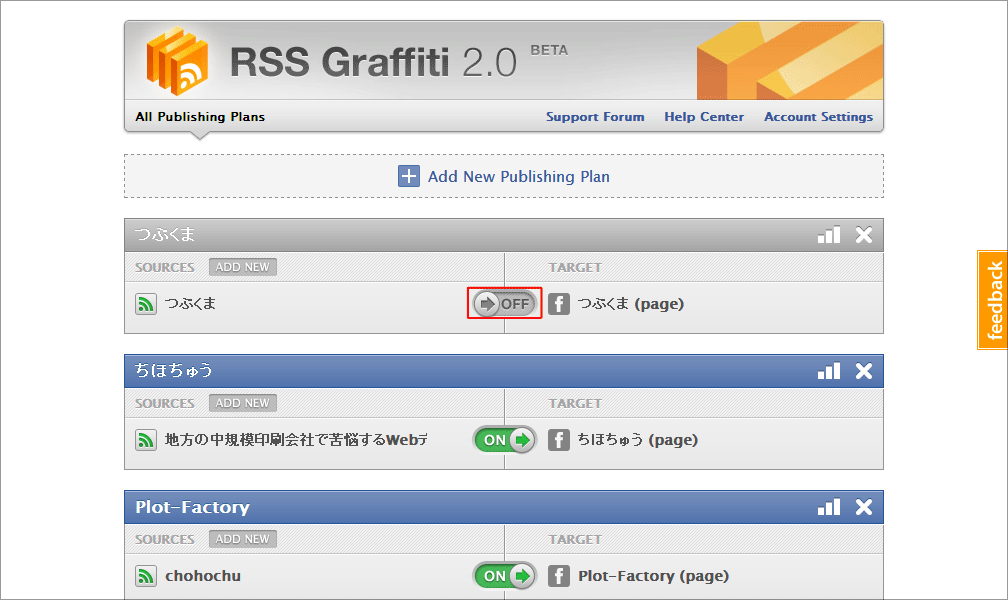
Task: Open the orange feedback side tab
Action: [x=993, y=300]
